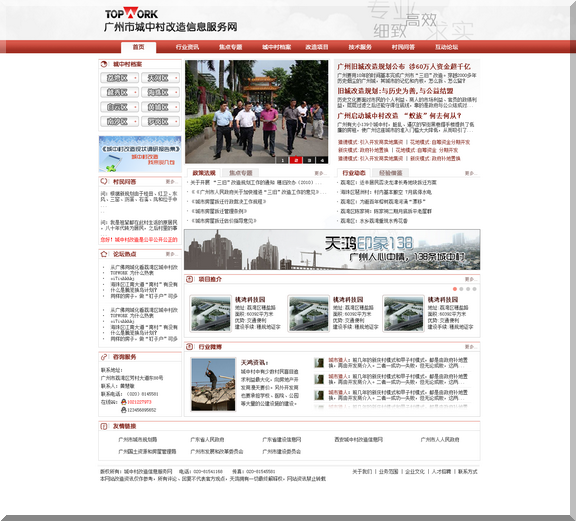
Task: Click the third 城市猎人 avatar in 行业微博
Action: coord(319,395)
